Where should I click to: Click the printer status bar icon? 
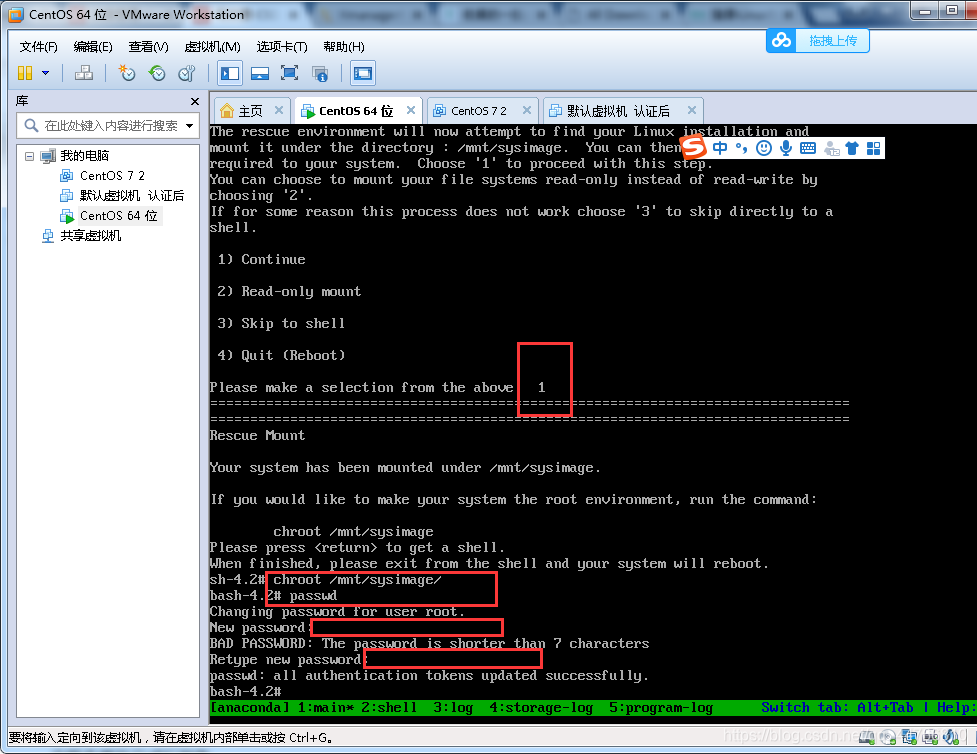tap(930, 738)
